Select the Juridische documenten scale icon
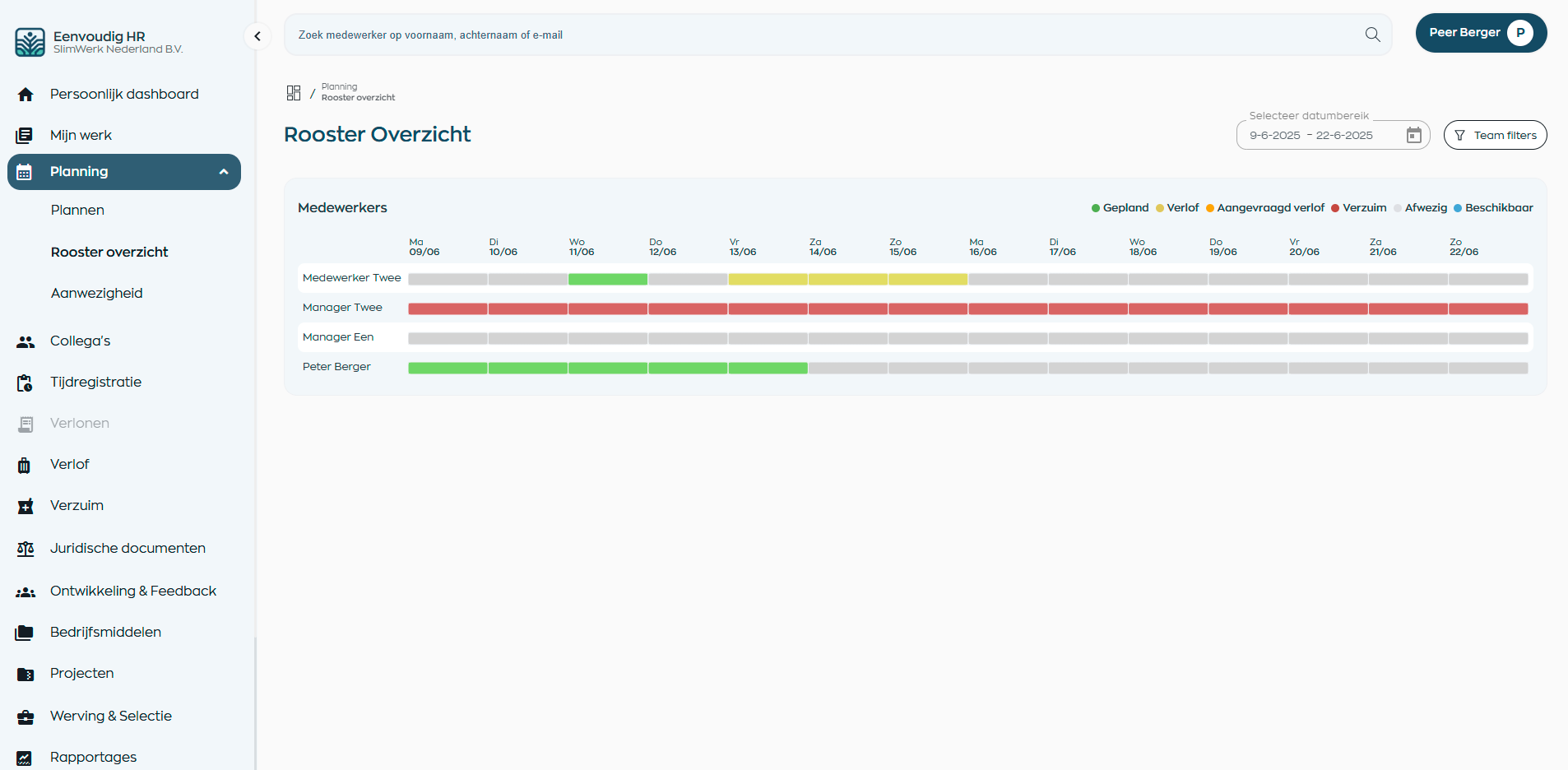Image resolution: width=1568 pixels, height=770 pixels. (x=26, y=548)
